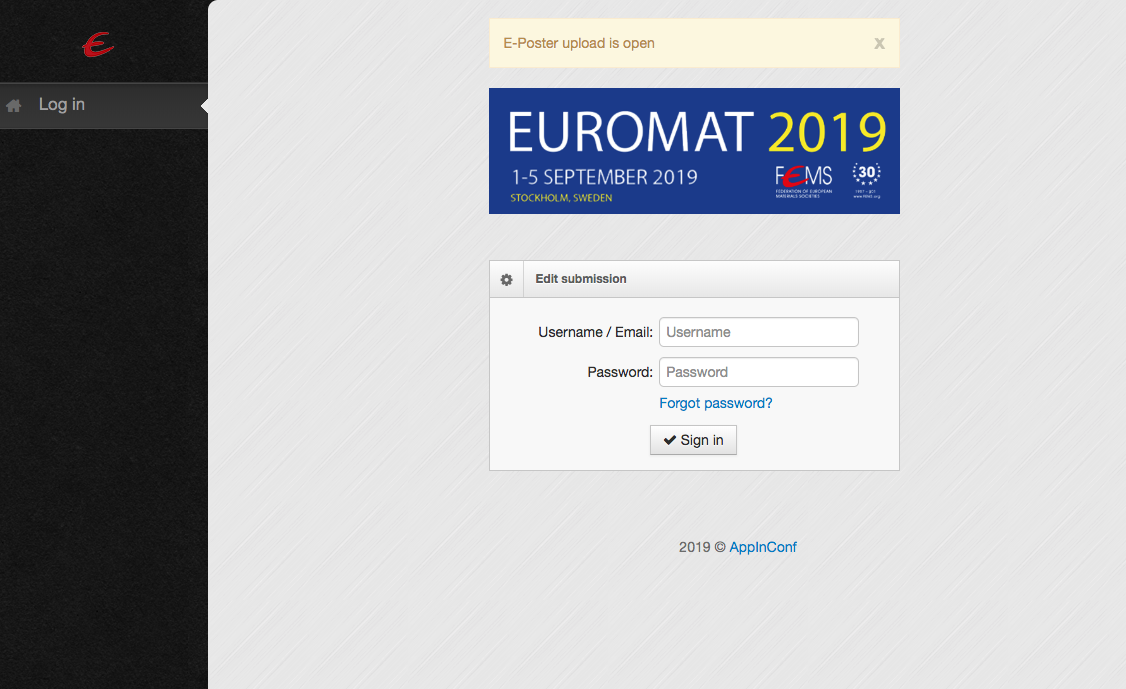This screenshot has width=1126, height=689.
Task: Click the gear icon in Edit submission header
Action: pos(506,279)
